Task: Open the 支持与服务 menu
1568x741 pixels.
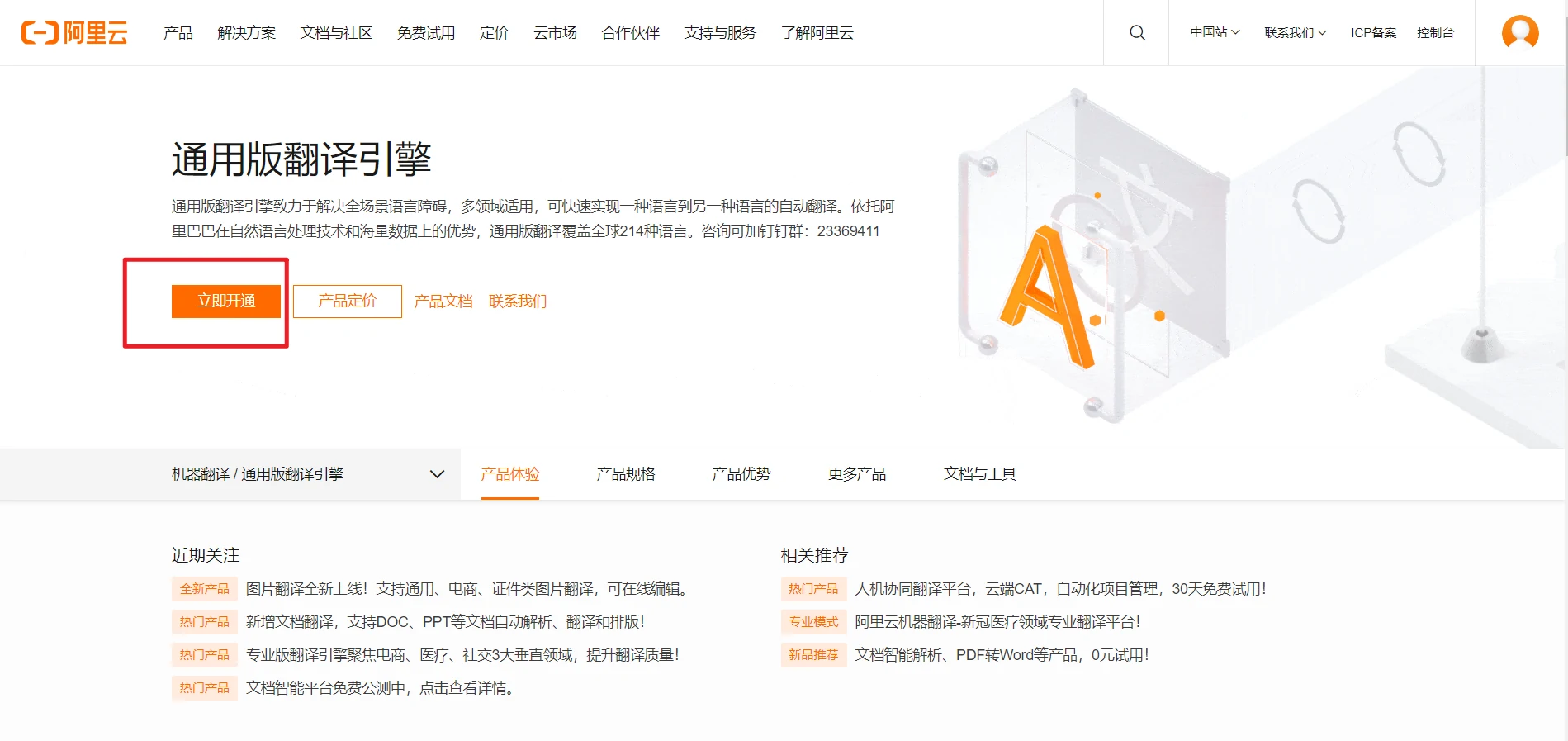Action: (720, 33)
